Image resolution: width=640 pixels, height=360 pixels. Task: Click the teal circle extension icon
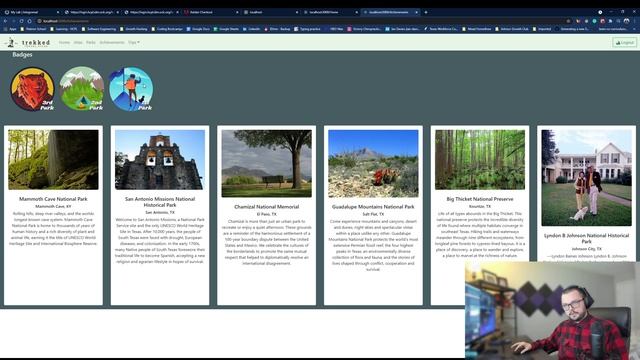pyautogui.click(x=594, y=21)
